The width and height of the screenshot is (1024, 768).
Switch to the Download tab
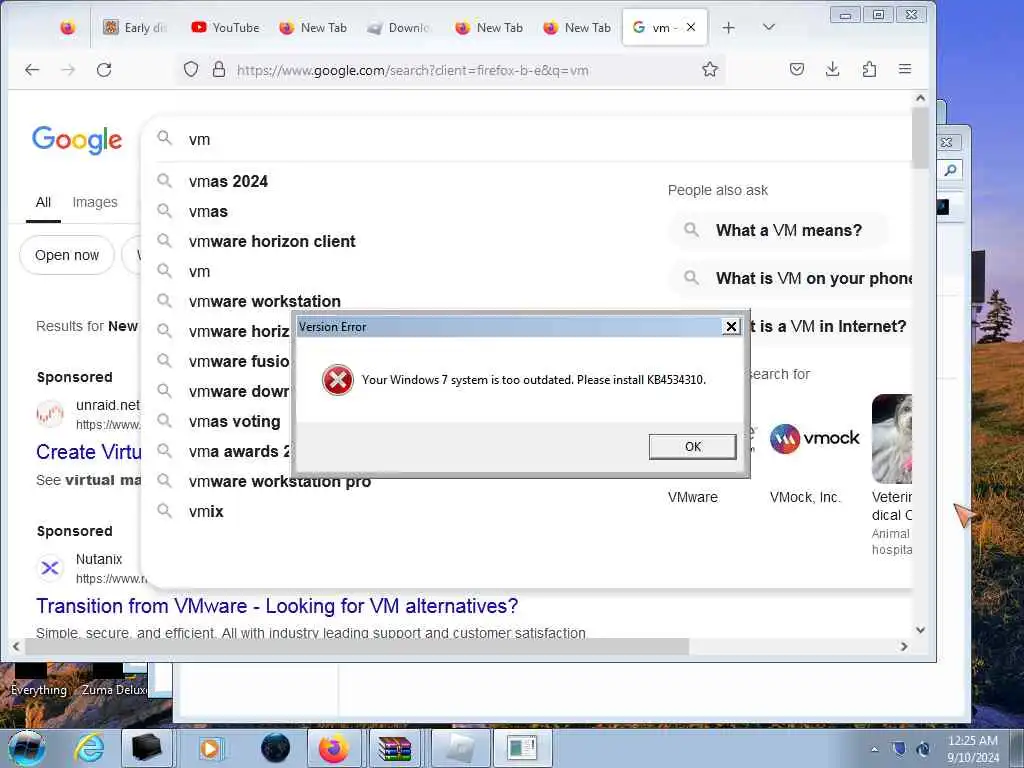[398, 27]
